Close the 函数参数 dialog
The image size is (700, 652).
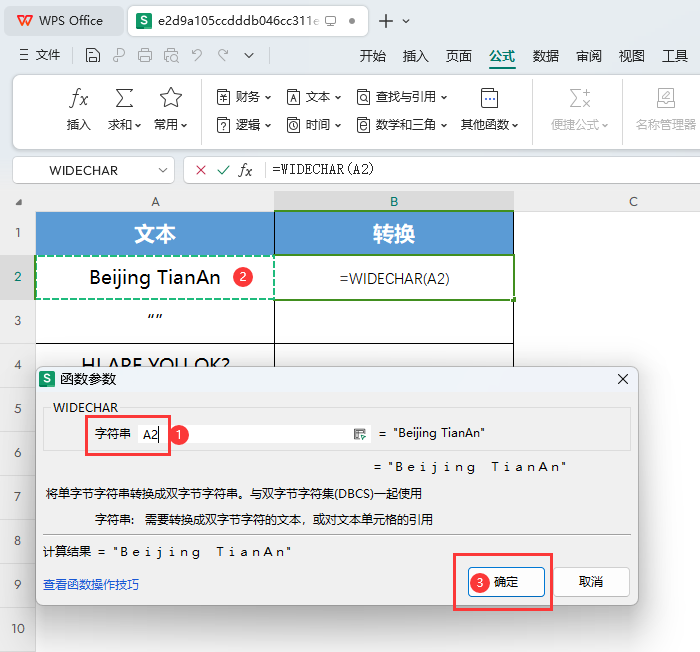(623, 379)
